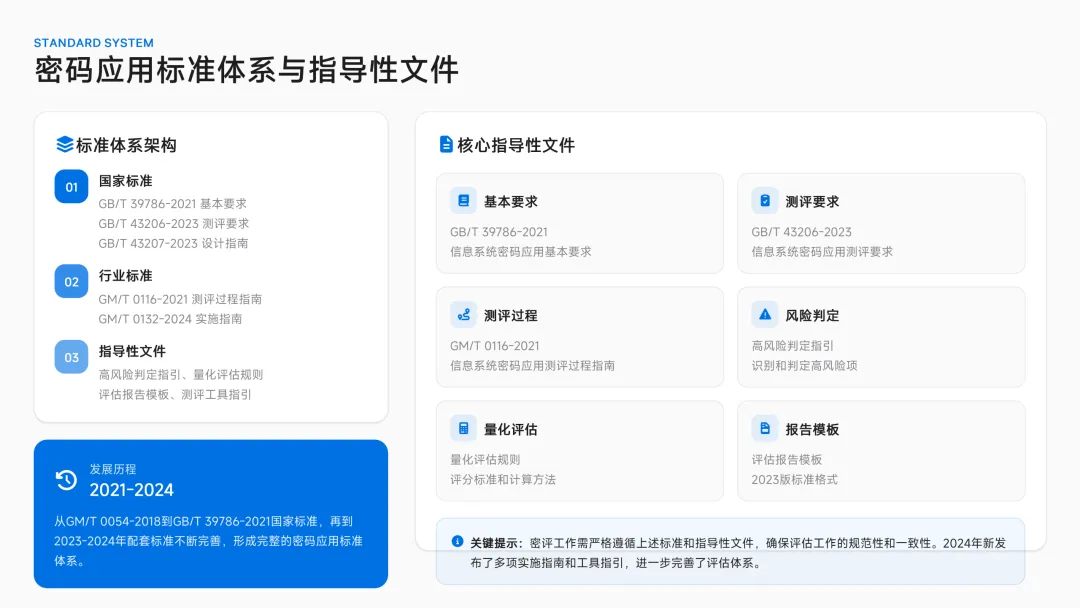1080x608 pixels.
Task: Click the 国家标准 heading
Action: (x=125, y=181)
